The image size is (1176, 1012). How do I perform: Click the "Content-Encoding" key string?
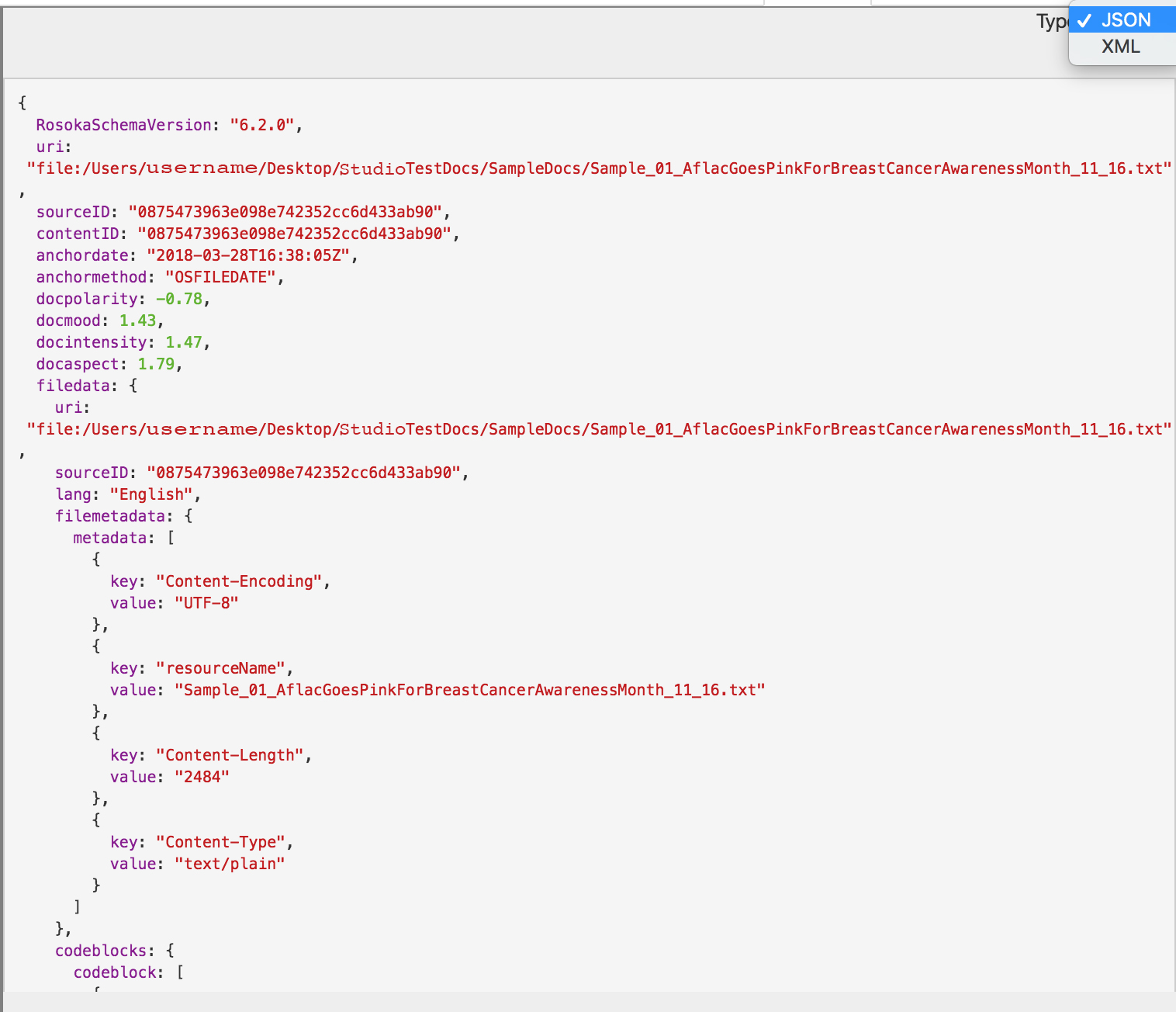[x=239, y=581]
